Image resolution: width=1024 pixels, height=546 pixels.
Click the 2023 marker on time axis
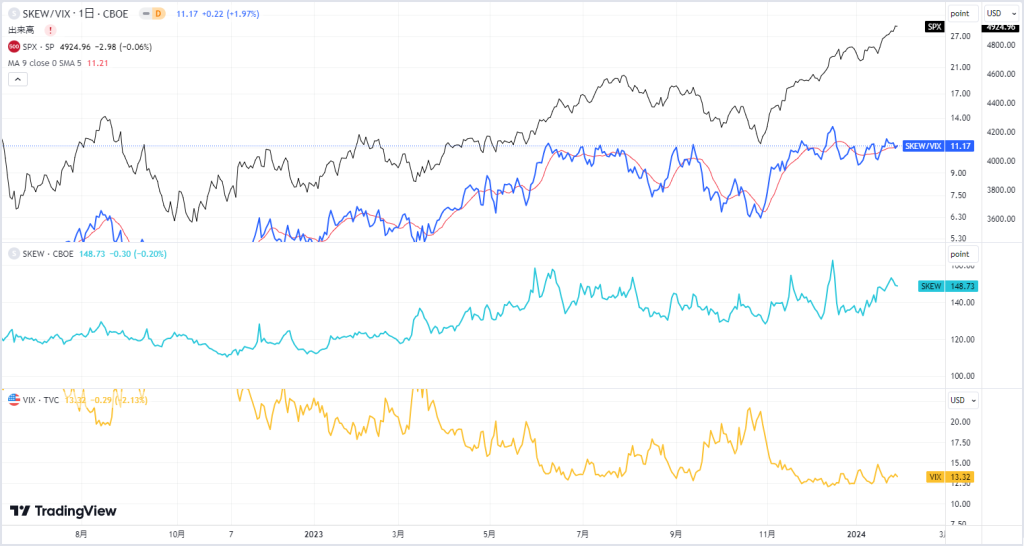[x=314, y=534]
